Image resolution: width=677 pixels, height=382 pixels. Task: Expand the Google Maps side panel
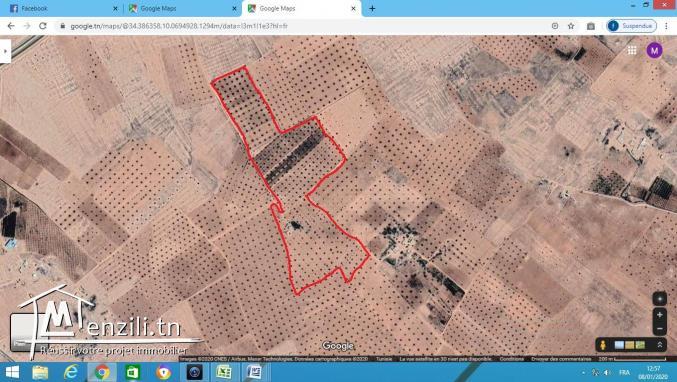[5, 51]
